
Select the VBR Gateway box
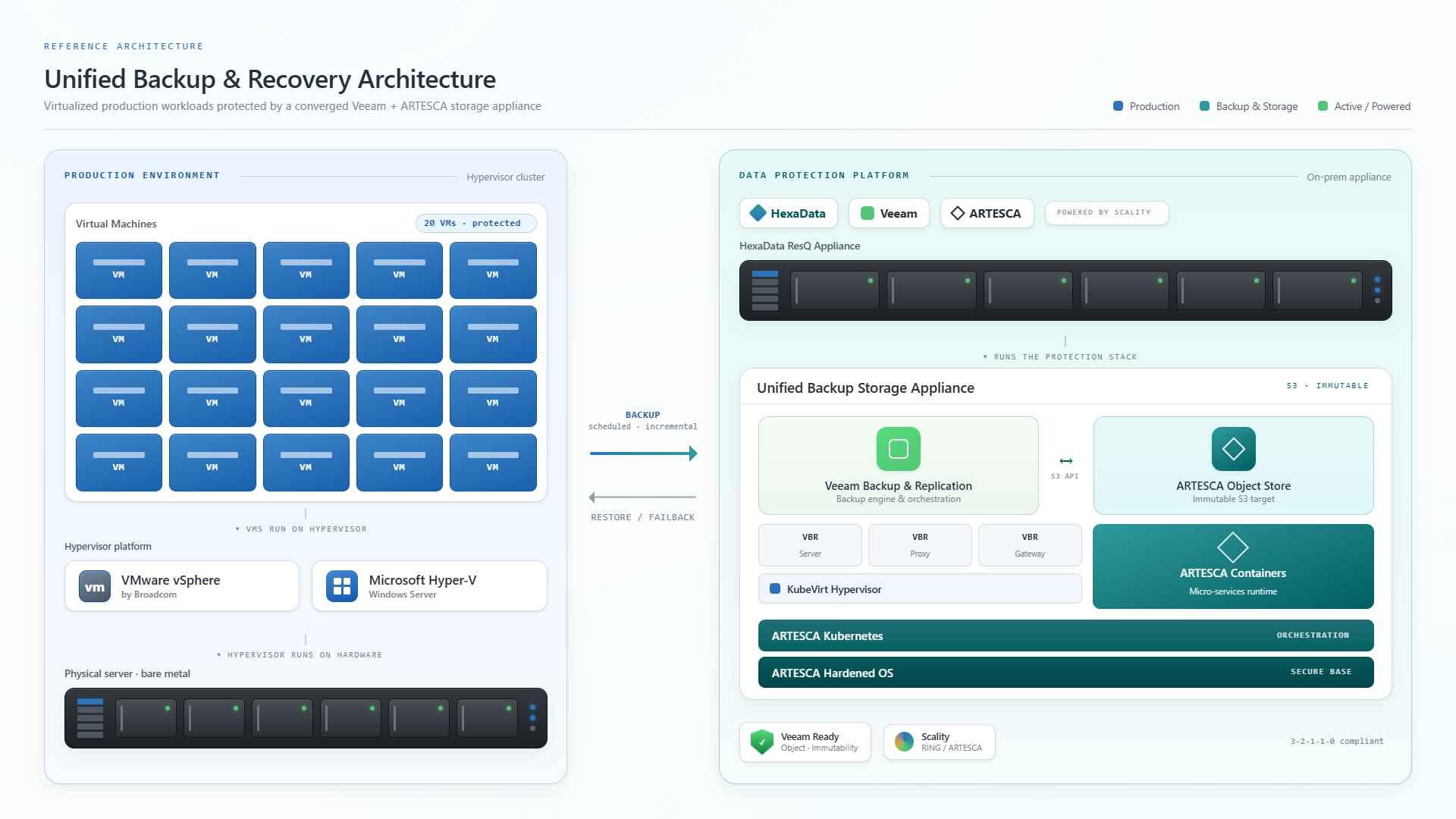point(1030,545)
